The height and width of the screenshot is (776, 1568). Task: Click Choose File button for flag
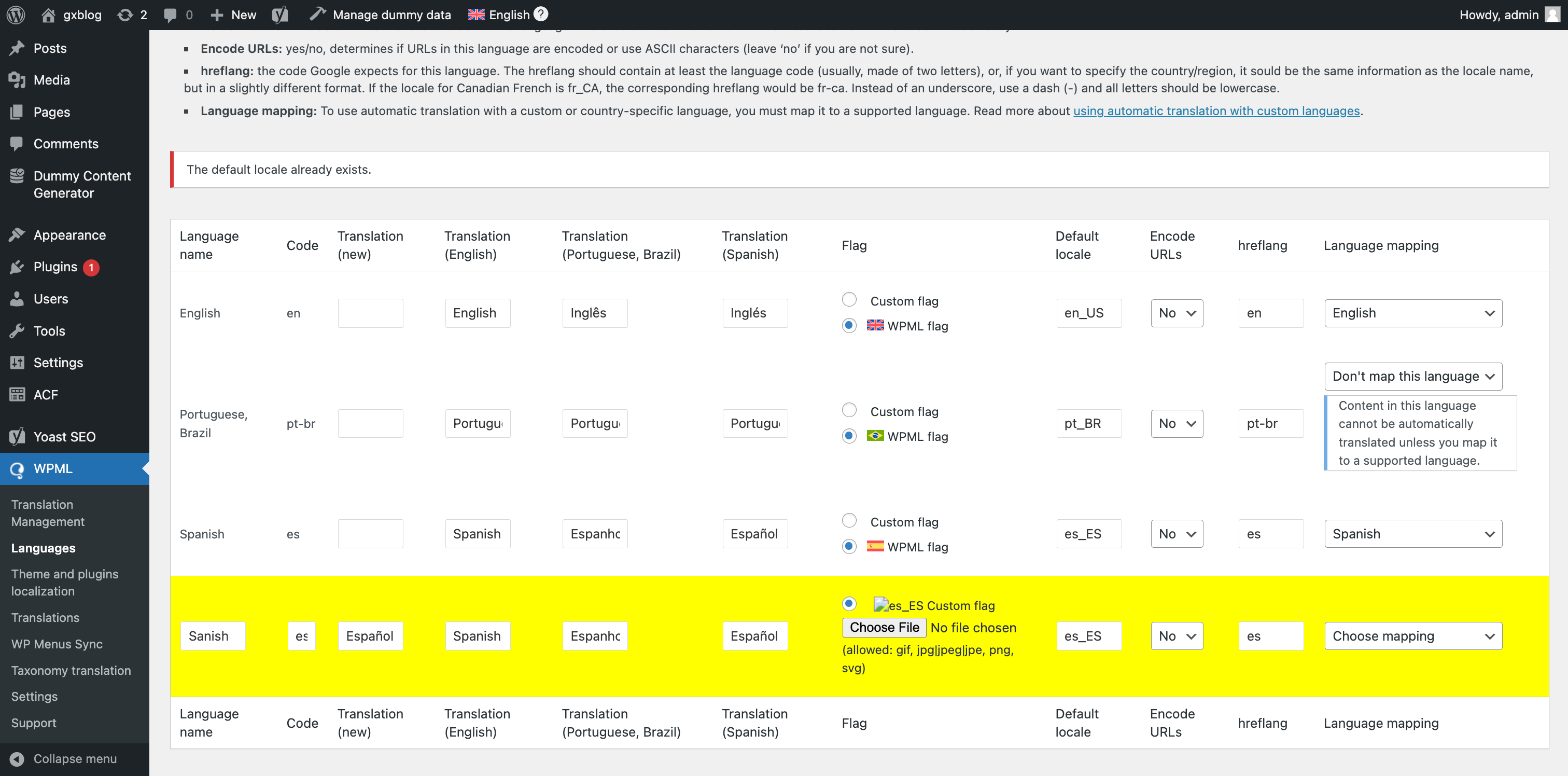[884, 627]
